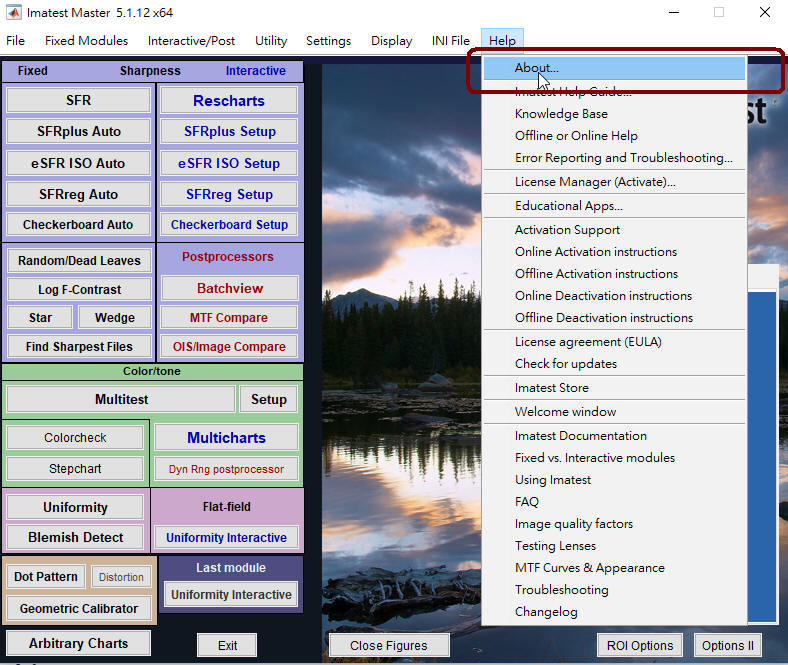Click Close Figures button
Screen dimensions: 788x665
tap(389, 645)
